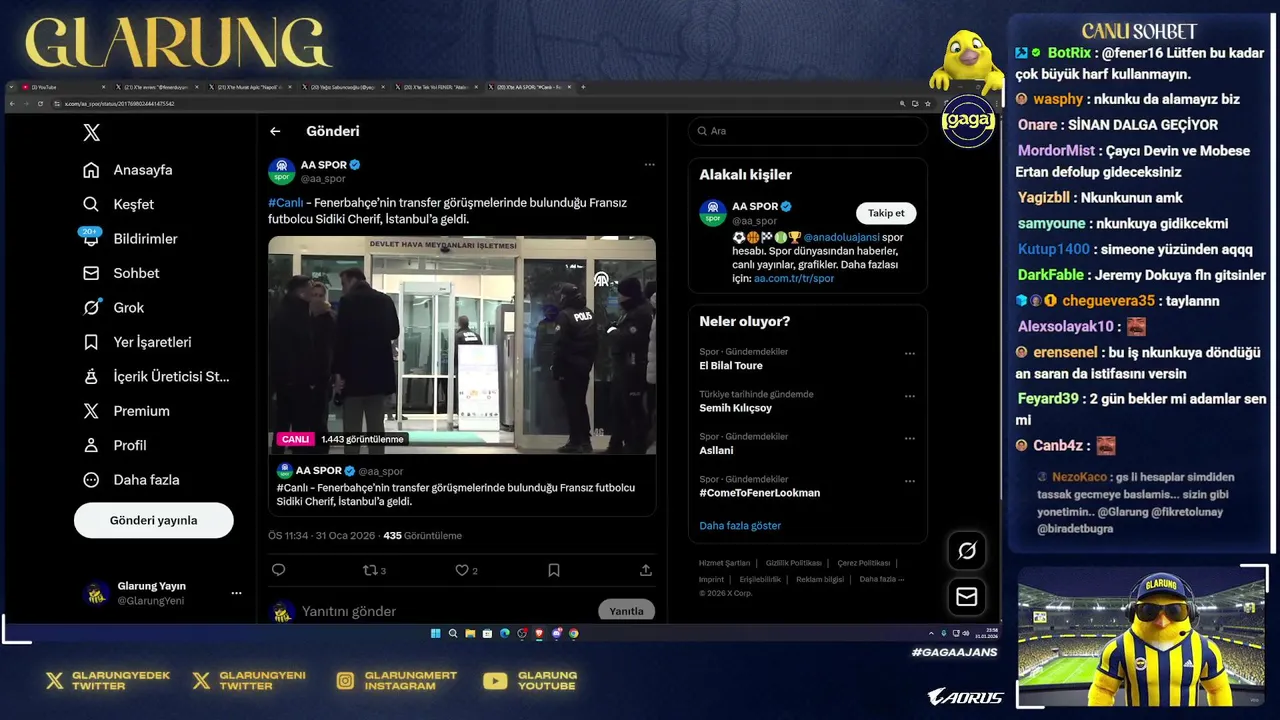1280x720 pixels.
Task: Open the post's three-dot more menu
Action: [x=649, y=165]
